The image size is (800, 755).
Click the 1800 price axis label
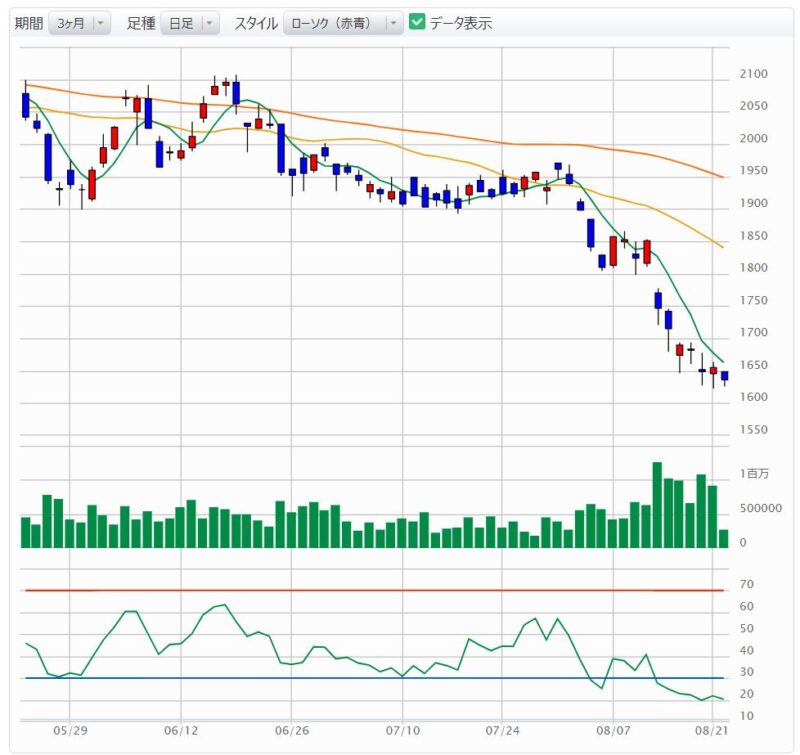click(x=754, y=267)
